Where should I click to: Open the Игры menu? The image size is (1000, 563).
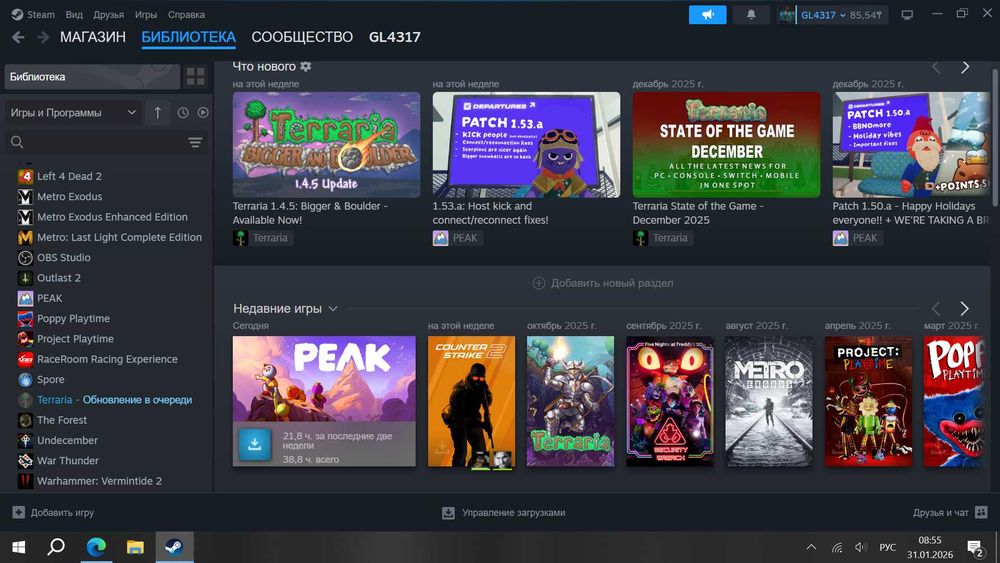[145, 14]
